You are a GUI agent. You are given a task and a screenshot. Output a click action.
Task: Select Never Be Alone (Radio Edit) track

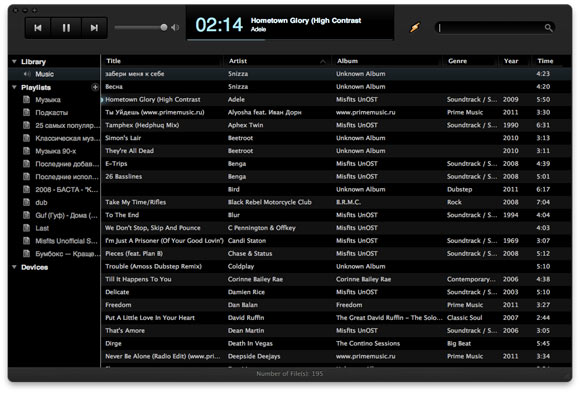point(336,356)
